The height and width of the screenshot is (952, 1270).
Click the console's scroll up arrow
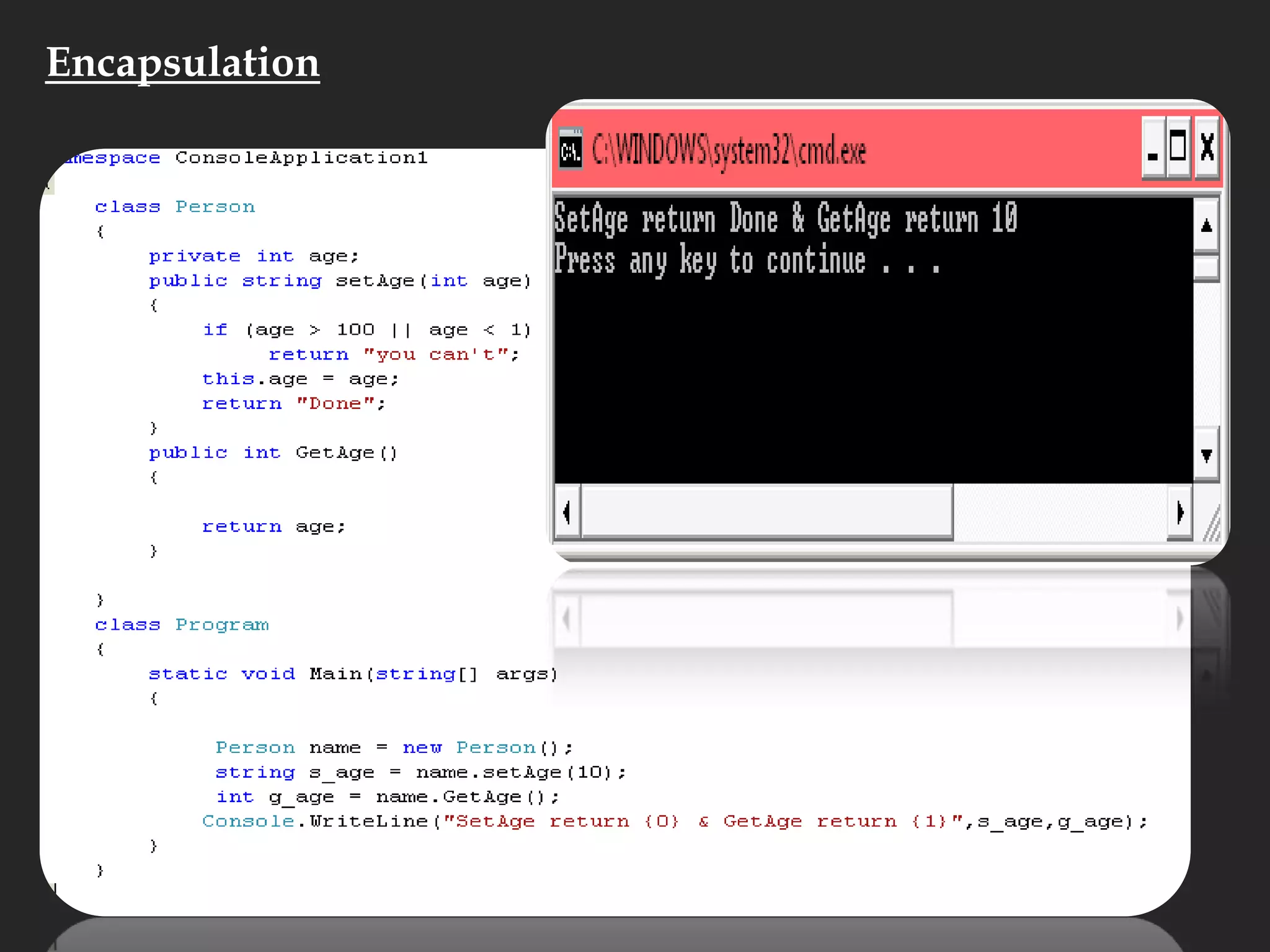(1206, 226)
